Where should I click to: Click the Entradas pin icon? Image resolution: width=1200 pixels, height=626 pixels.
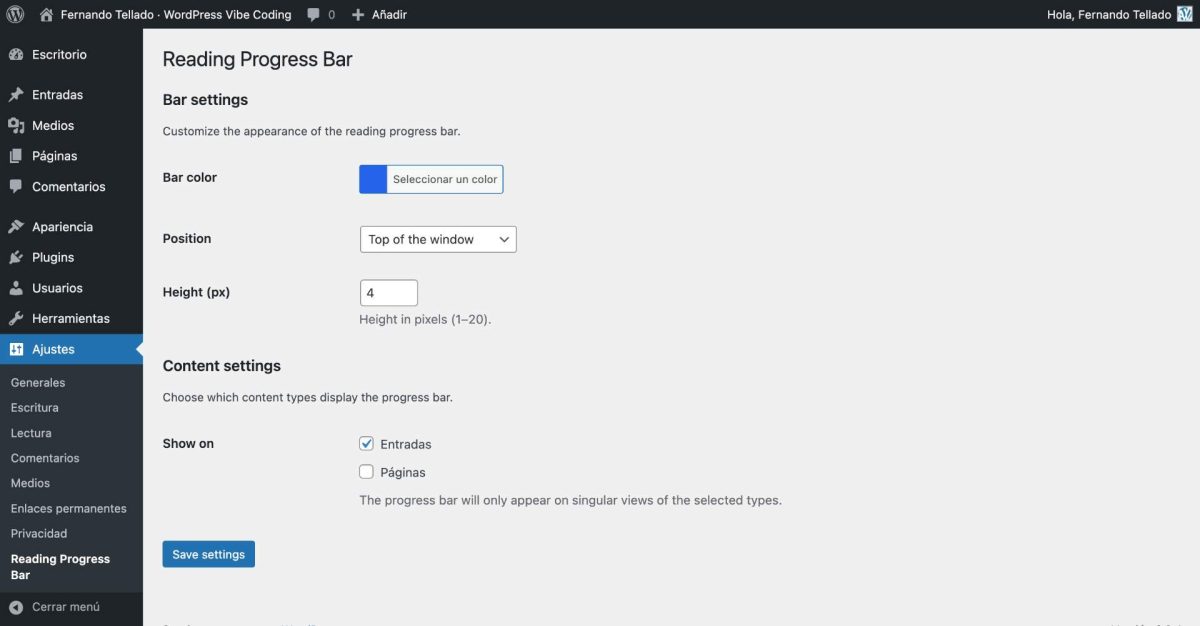(x=17, y=94)
